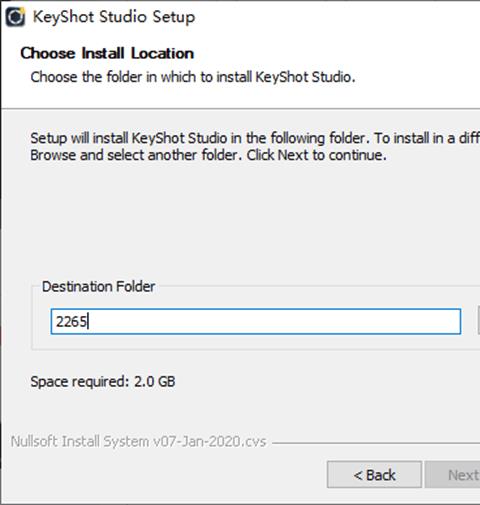Image resolution: width=480 pixels, height=505 pixels.
Task: Click the grayed-out Next button
Action: click(452, 475)
